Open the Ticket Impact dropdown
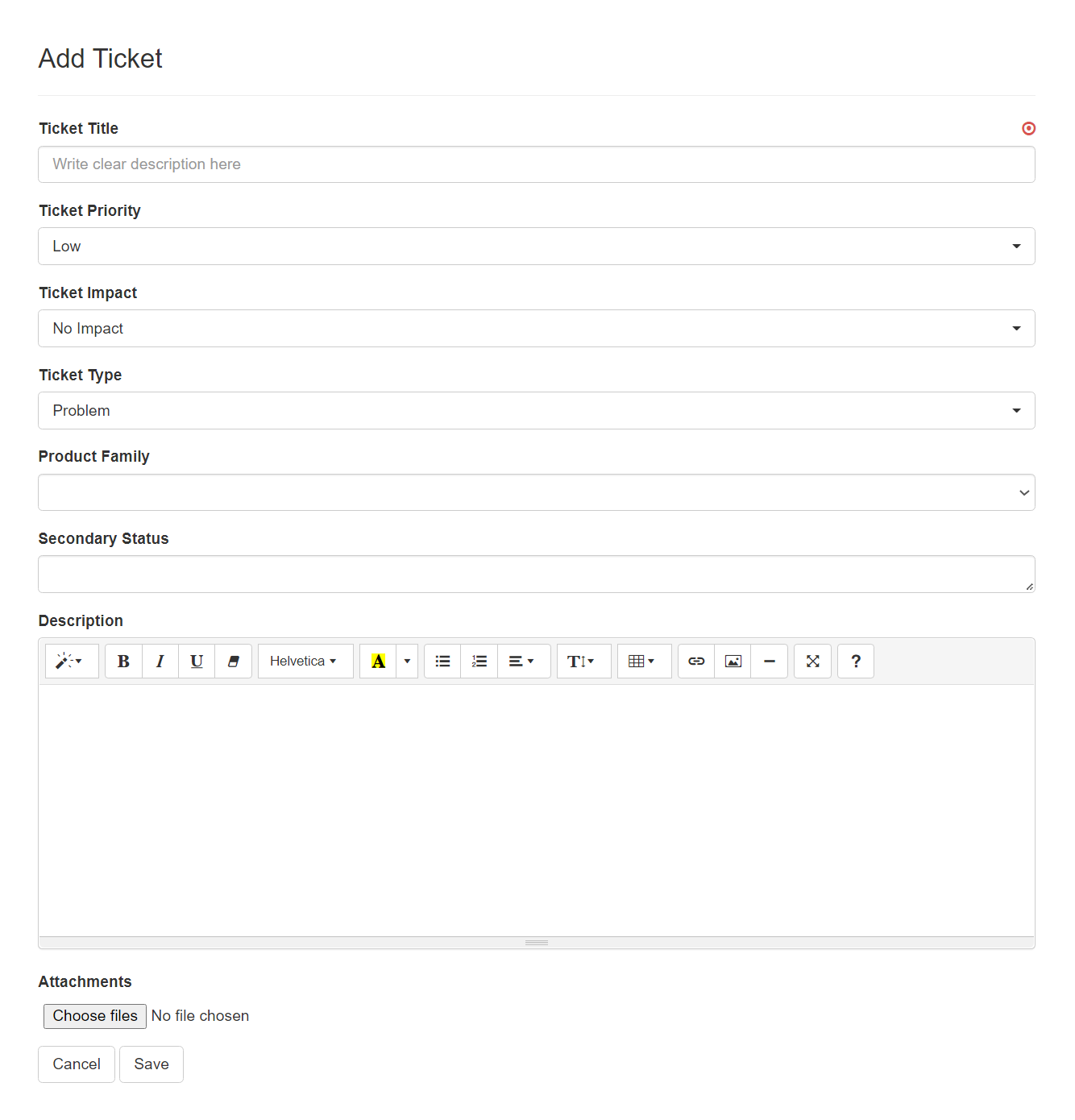Image resolution: width=1075 pixels, height=1120 pixels. tap(1015, 328)
